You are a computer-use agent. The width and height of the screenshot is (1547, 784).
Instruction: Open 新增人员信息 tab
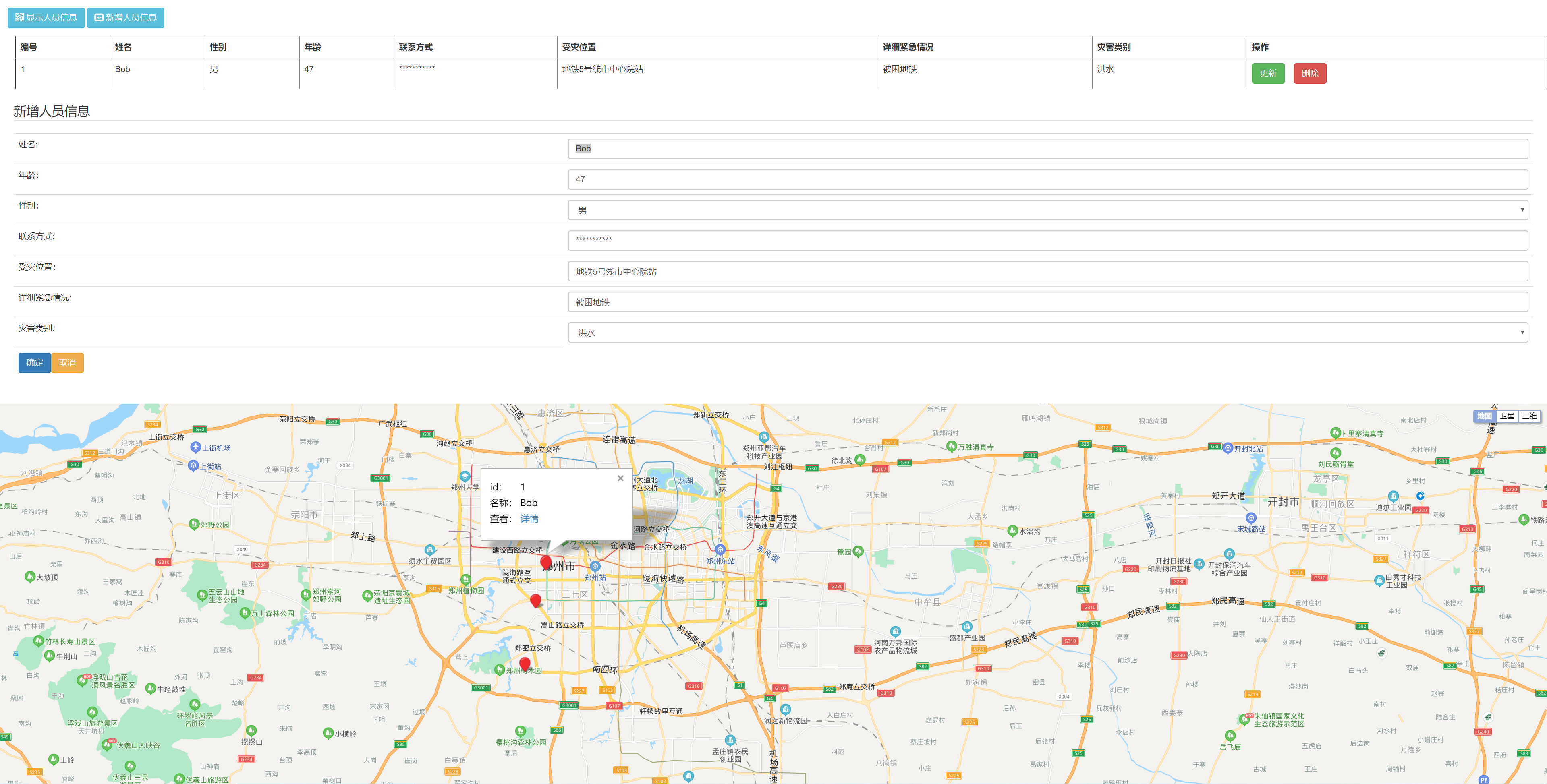126,17
